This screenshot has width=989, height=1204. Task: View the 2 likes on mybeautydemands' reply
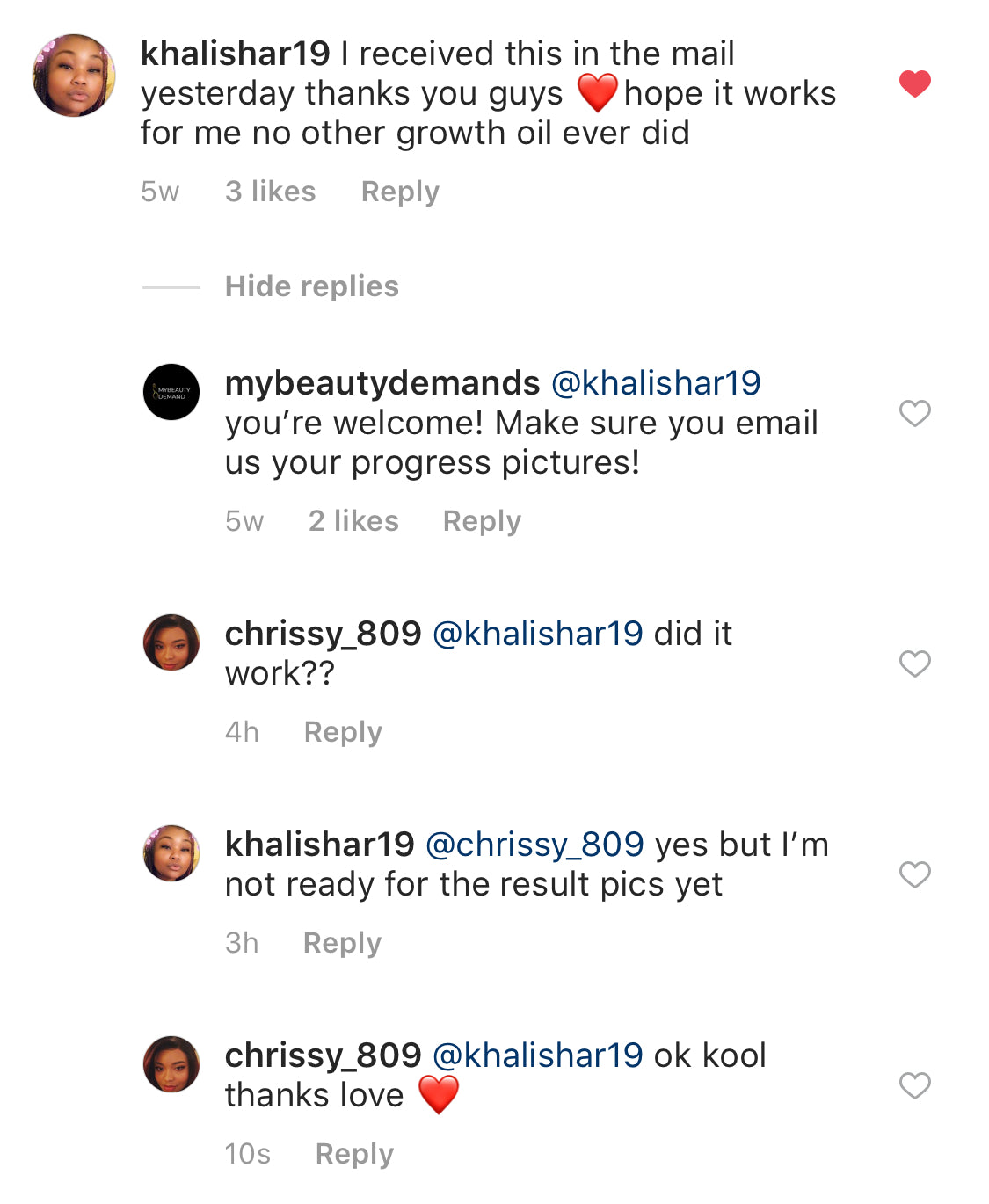click(353, 521)
